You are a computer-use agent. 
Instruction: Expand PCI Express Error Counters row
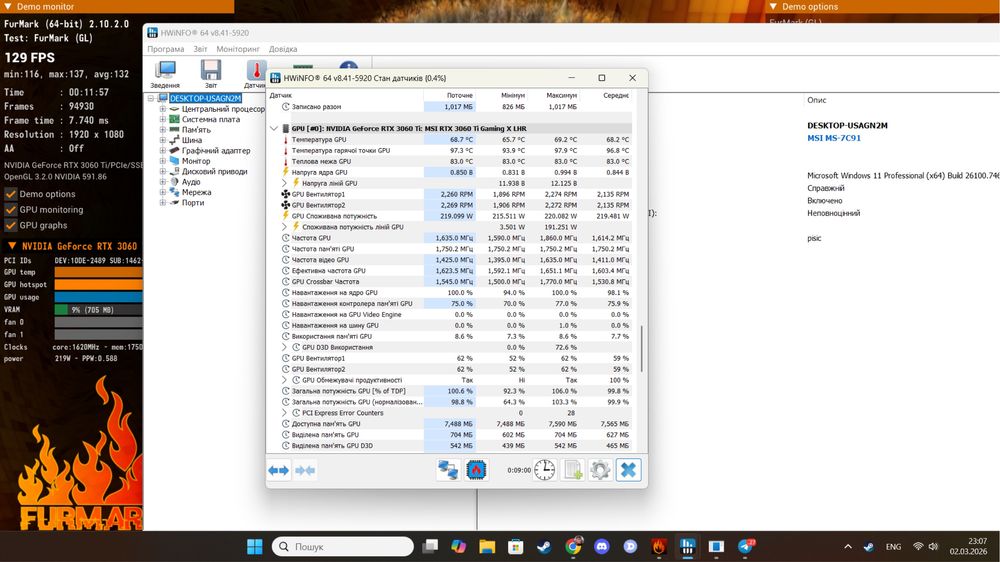click(284, 413)
